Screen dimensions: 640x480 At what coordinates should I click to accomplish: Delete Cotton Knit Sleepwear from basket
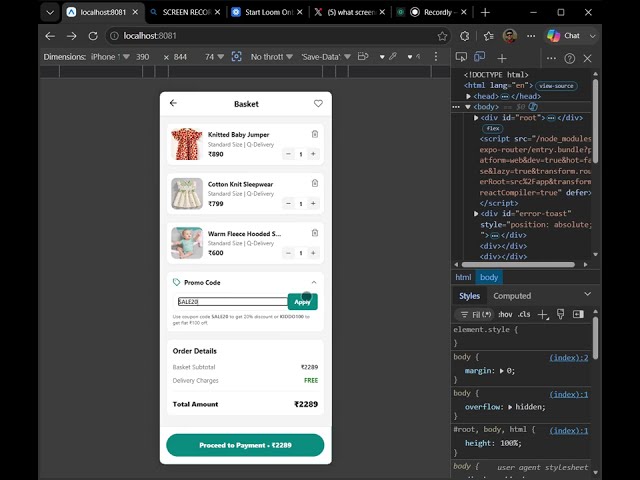315,183
